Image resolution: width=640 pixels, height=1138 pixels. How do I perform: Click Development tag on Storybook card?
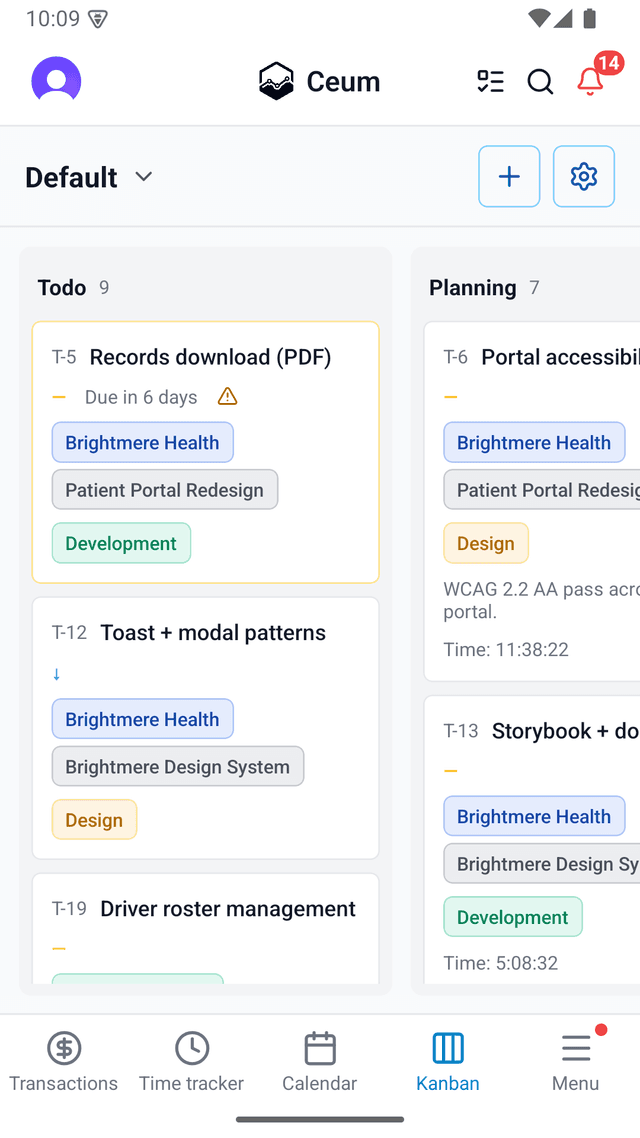(513, 917)
